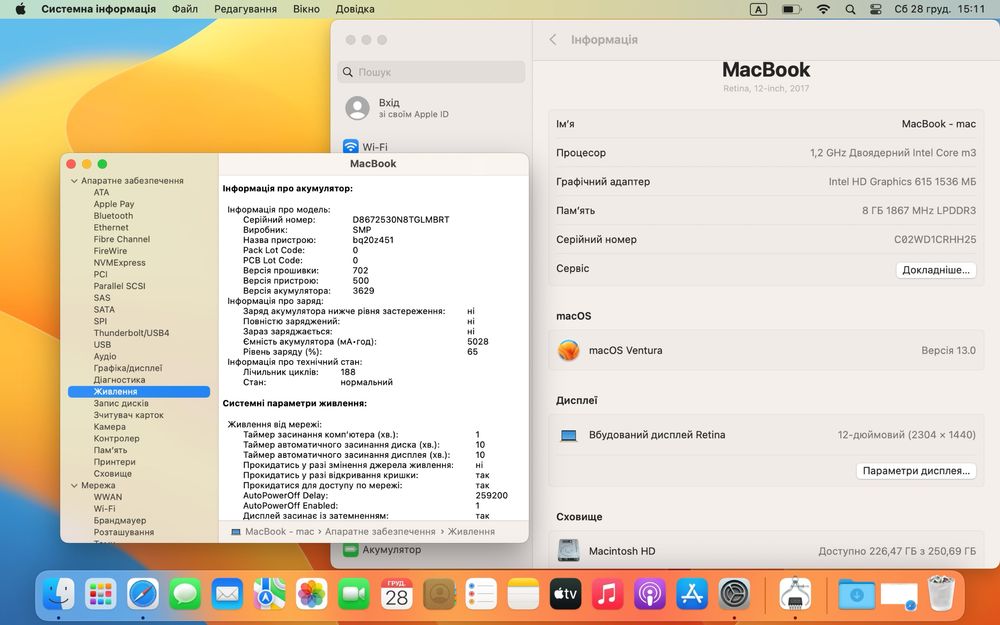
Task: Select Apple Pay in the hardware tree
Action: pos(114,204)
